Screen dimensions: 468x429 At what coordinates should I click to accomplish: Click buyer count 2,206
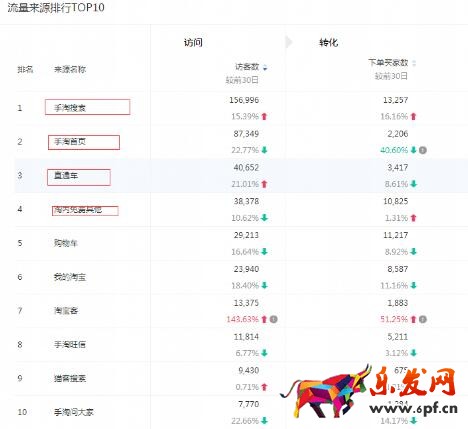(x=398, y=134)
